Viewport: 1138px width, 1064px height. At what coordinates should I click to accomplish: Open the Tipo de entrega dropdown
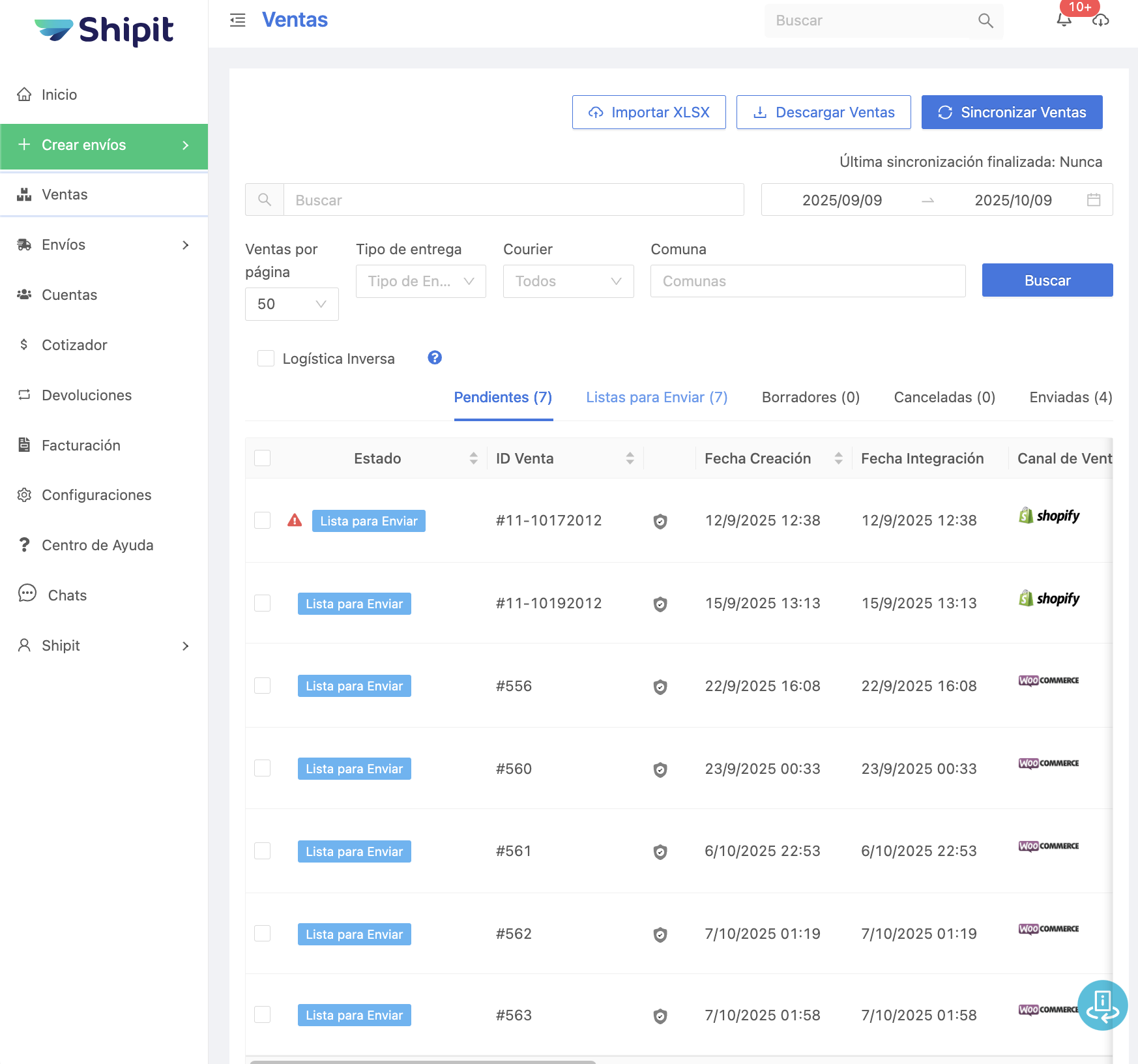point(420,282)
